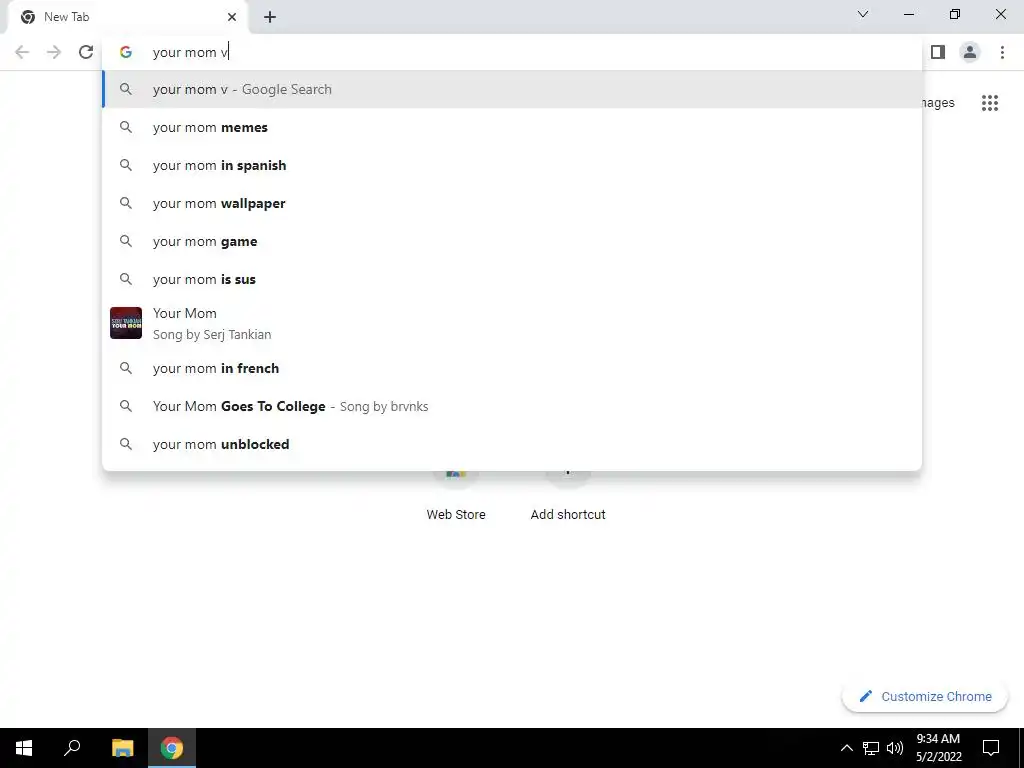Open the notification center icon
This screenshot has width=1024, height=768.
click(x=991, y=748)
